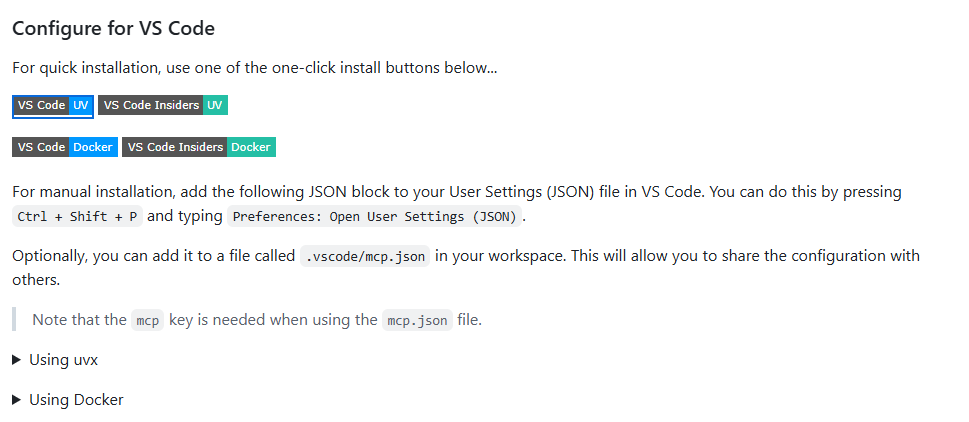Click the green Docker label on Insiders badge

point(251,147)
